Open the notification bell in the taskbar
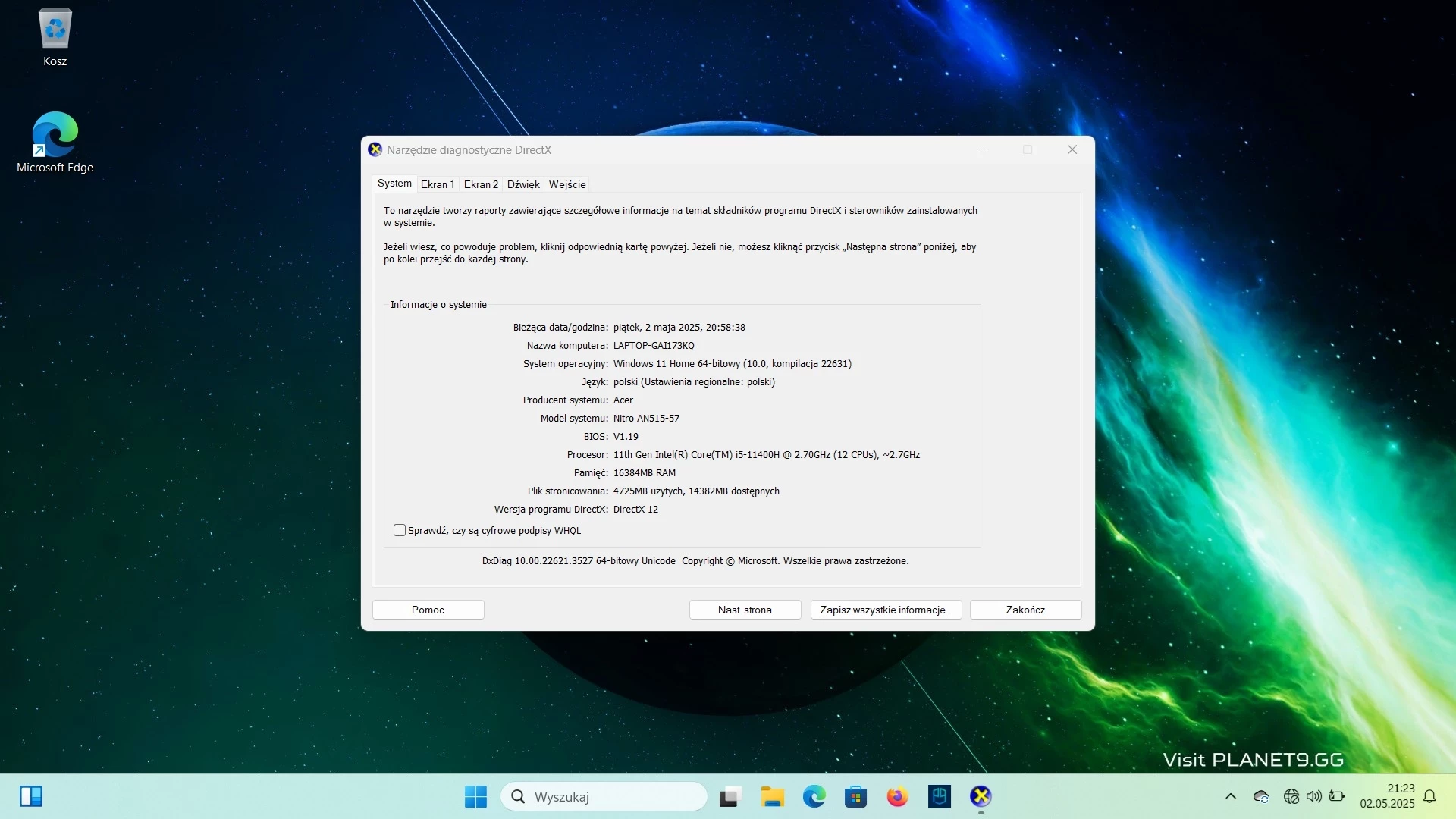Screen dimensions: 1456x819 [x=1429, y=796]
